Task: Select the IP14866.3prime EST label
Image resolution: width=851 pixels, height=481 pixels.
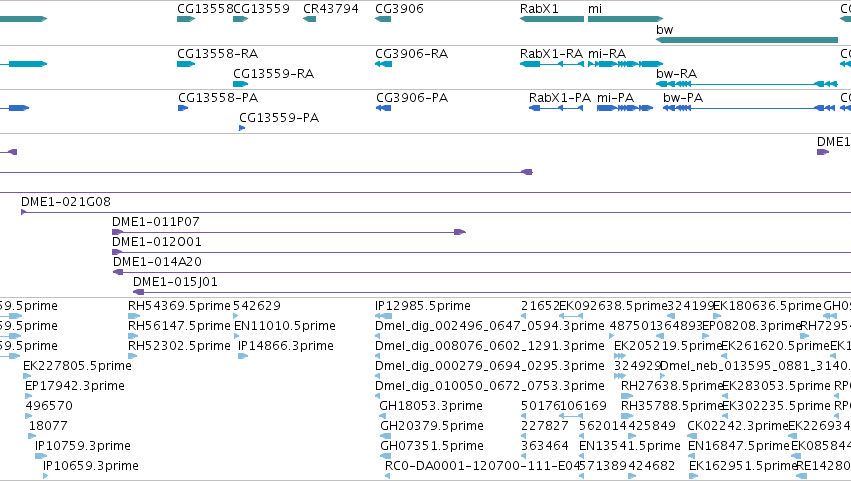Action: [285, 346]
